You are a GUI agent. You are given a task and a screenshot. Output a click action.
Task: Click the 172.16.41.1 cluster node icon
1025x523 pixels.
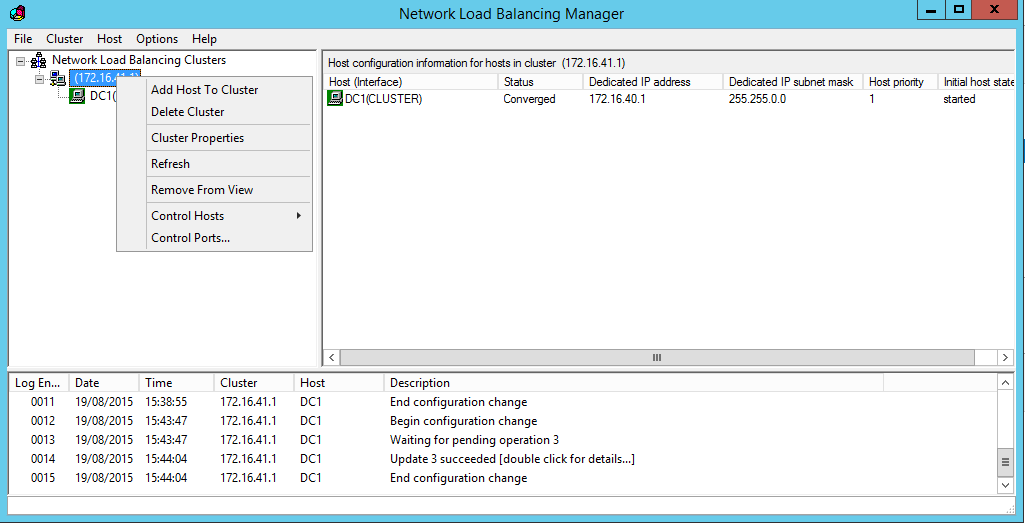tap(58, 78)
